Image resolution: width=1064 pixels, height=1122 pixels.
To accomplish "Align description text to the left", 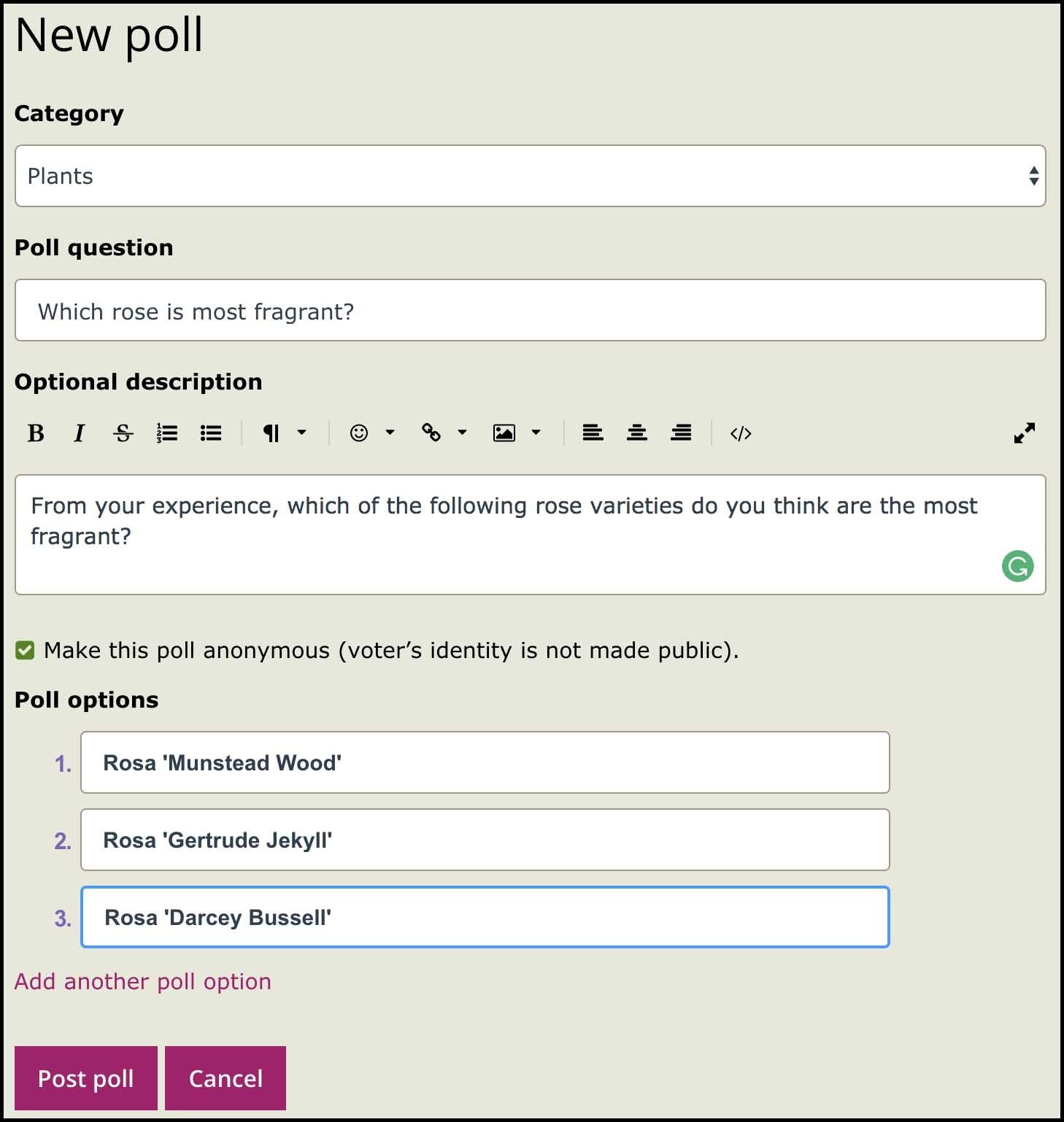I will pos(593,433).
